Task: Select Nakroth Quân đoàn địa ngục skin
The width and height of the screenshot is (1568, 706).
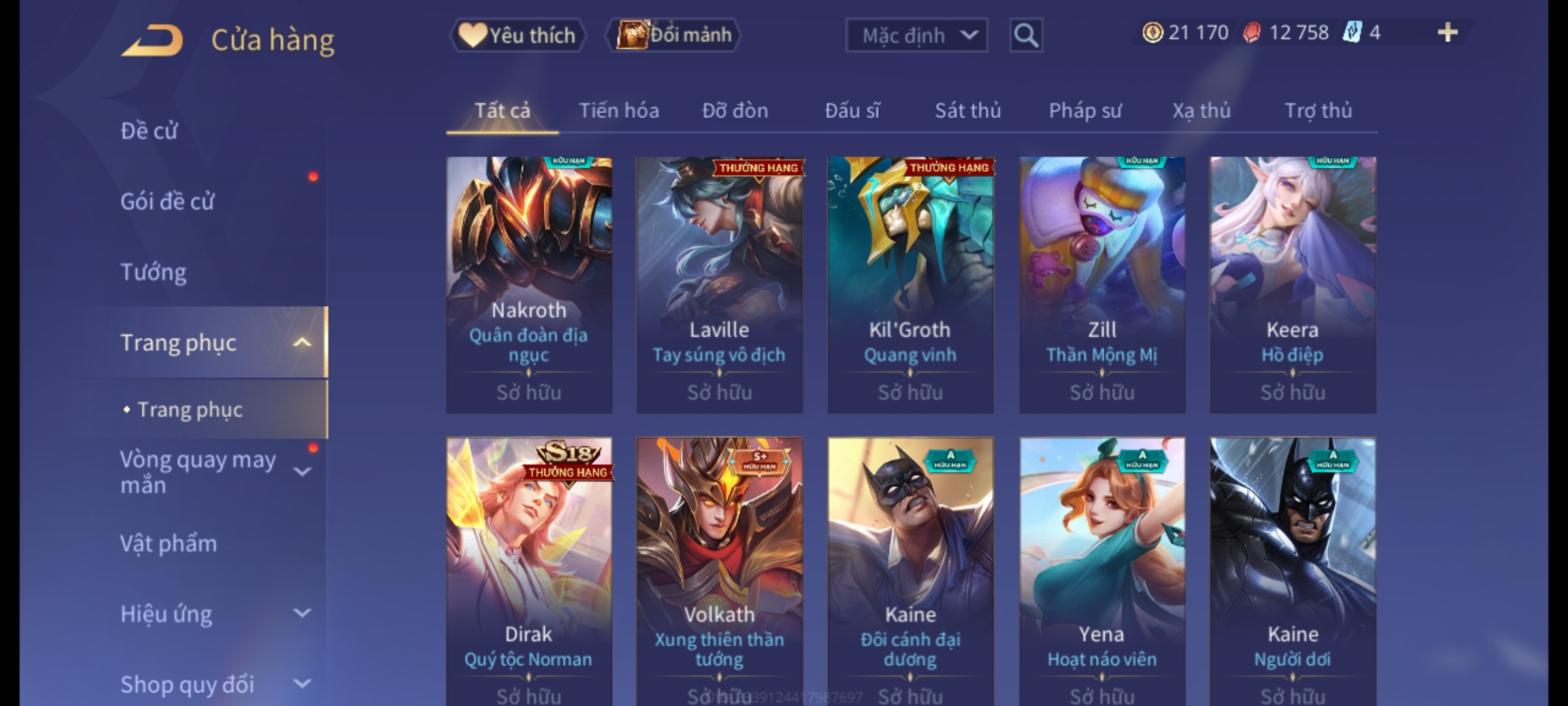Action: click(529, 285)
